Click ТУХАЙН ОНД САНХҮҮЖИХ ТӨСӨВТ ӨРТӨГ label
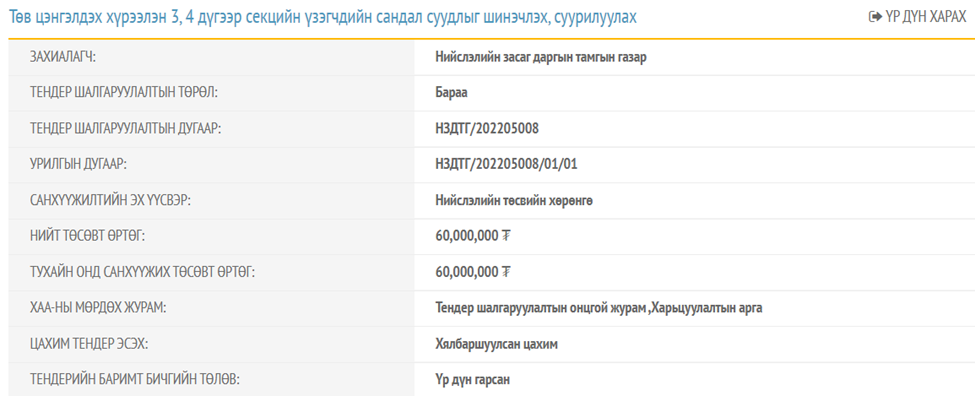 pyautogui.click(x=142, y=272)
